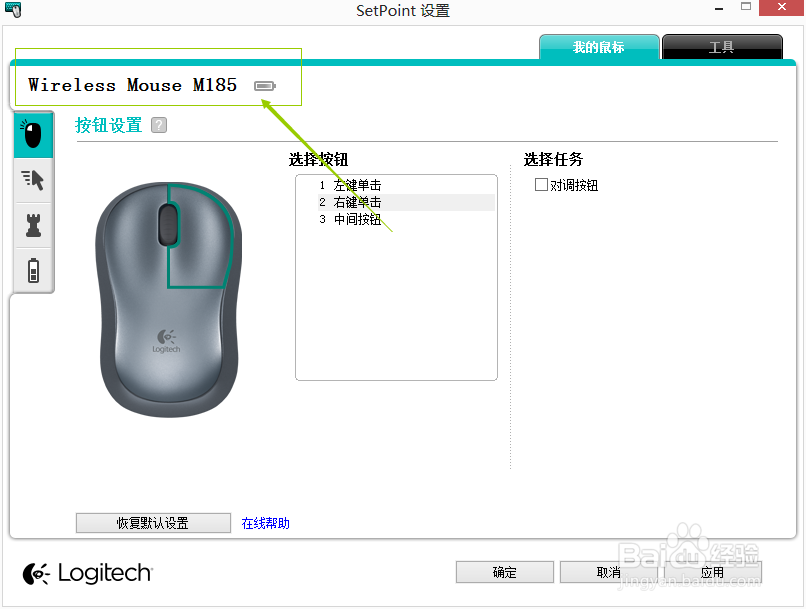The image size is (806, 609).
Task: Close the SetPoint 设置 window
Action: 781,8
